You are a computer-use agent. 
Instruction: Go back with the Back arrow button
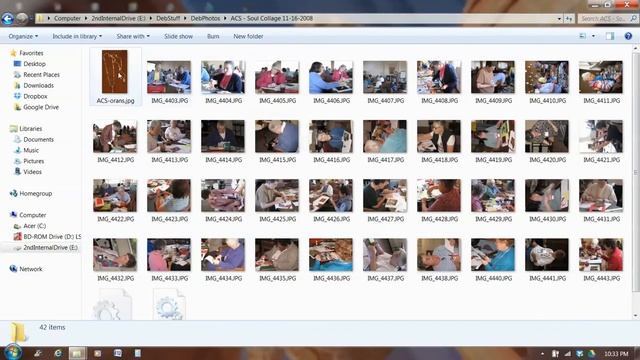pyautogui.click(x=7, y=18)
